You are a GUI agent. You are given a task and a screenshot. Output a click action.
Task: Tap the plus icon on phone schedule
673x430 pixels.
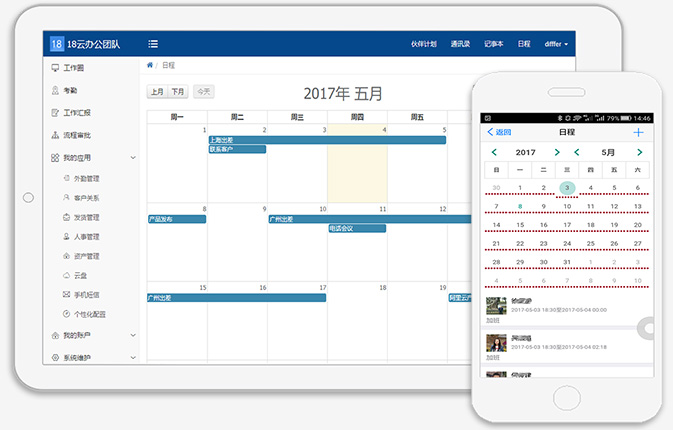point(638,132)
